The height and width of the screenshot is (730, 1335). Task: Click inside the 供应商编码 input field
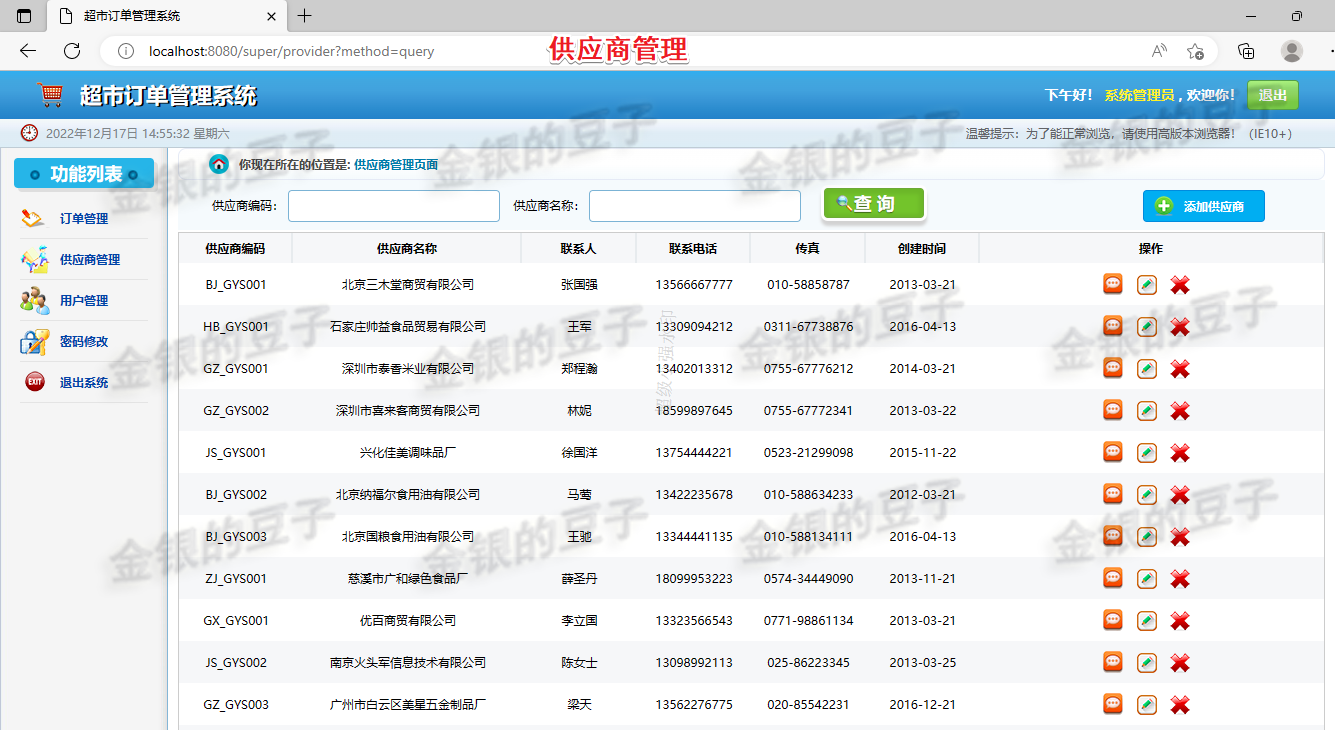[x=393, y=205]
